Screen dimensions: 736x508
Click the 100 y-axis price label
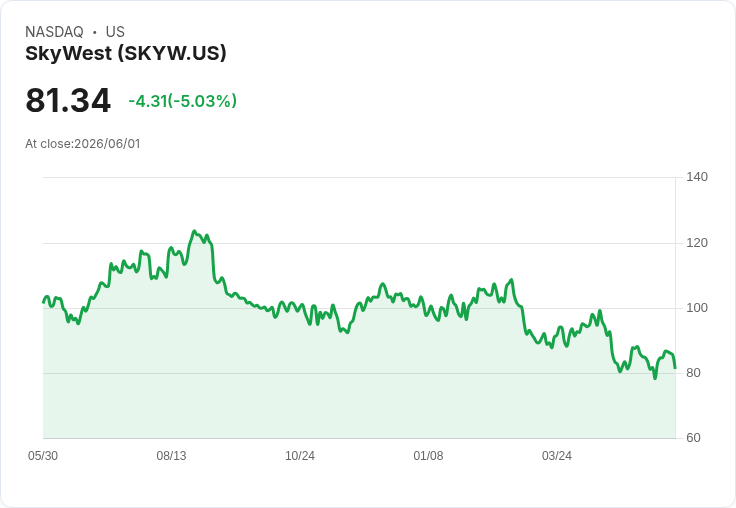point(697,308)
